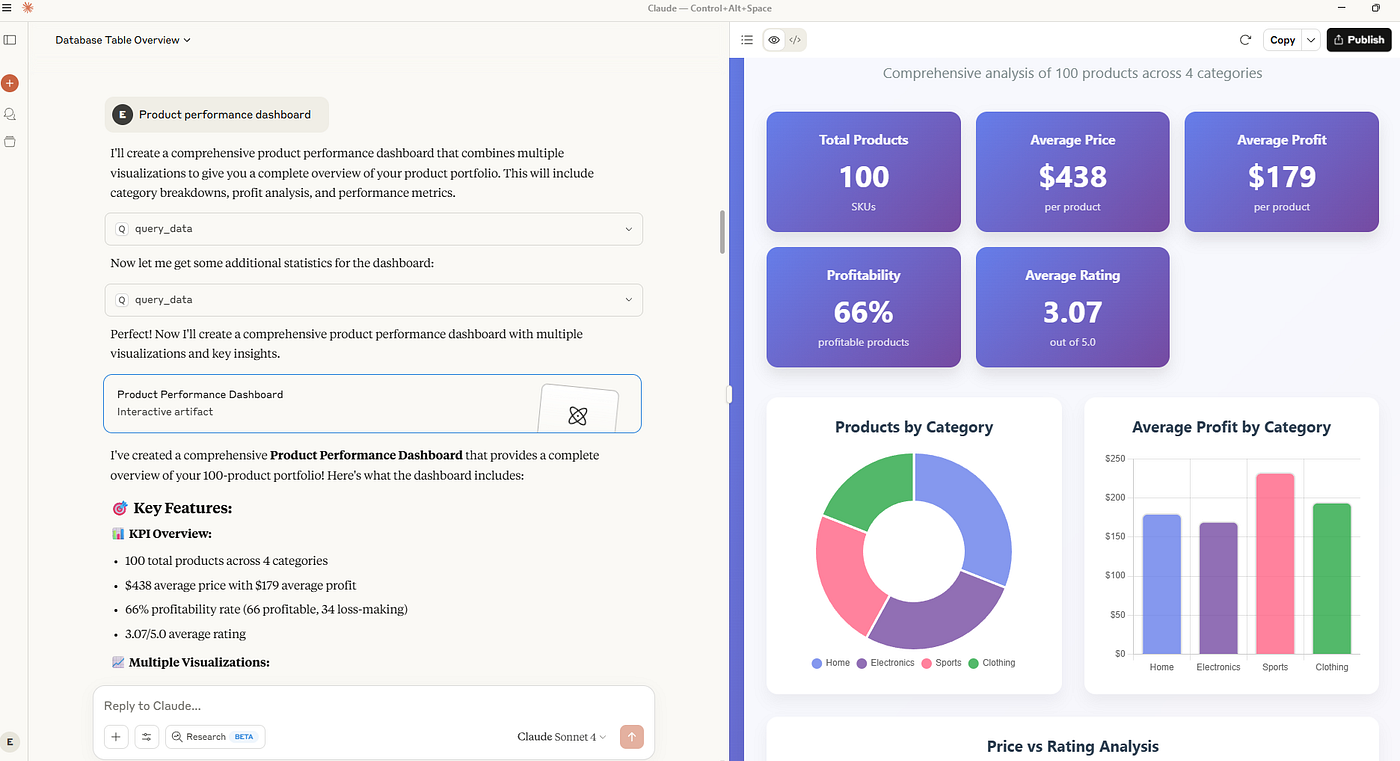Open the projects icon in sidebar
This screenshot has width=1400, height=761.
pyautogui.click(x=10, y=142)
